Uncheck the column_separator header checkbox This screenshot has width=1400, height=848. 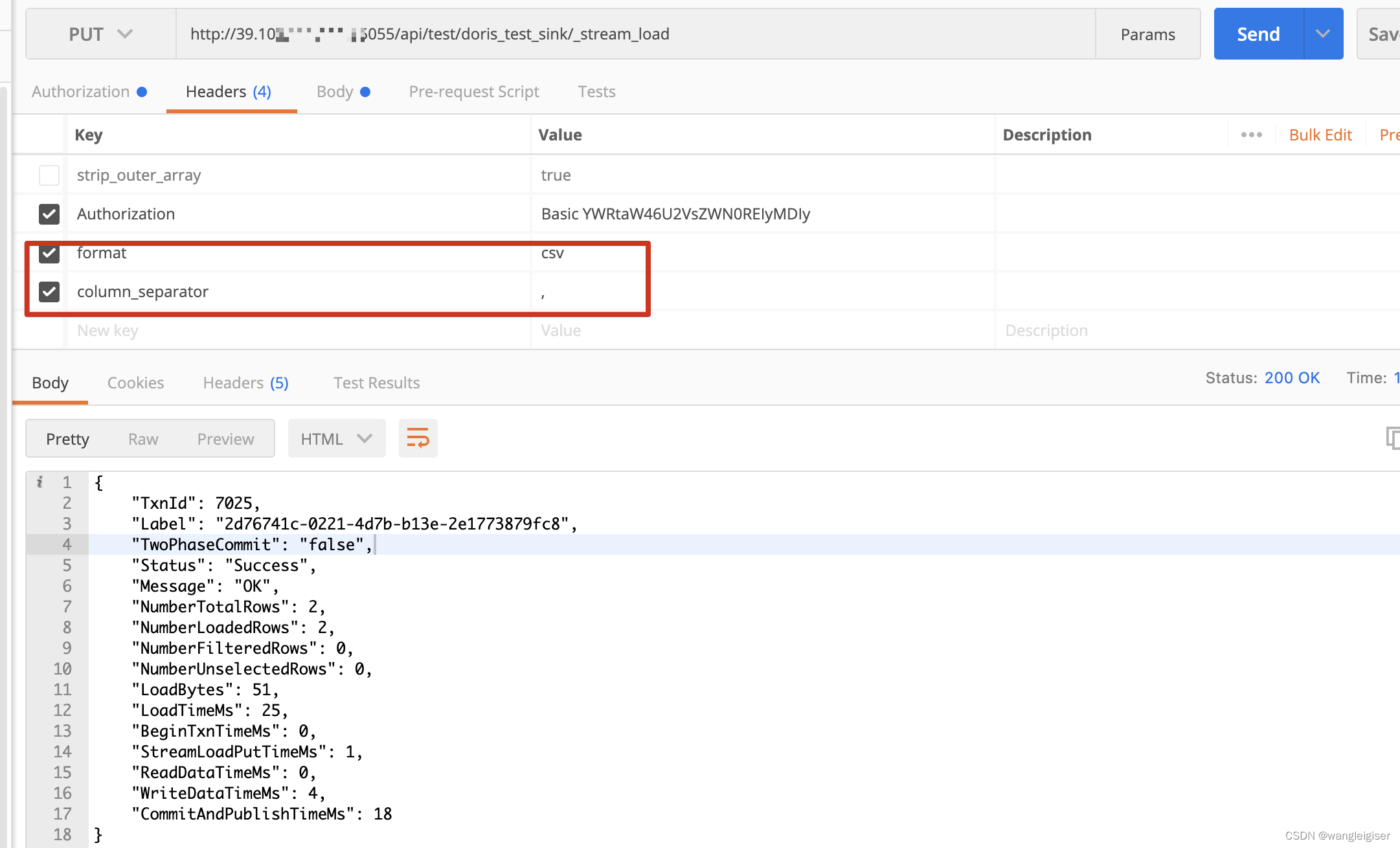[x=49, y=292]
